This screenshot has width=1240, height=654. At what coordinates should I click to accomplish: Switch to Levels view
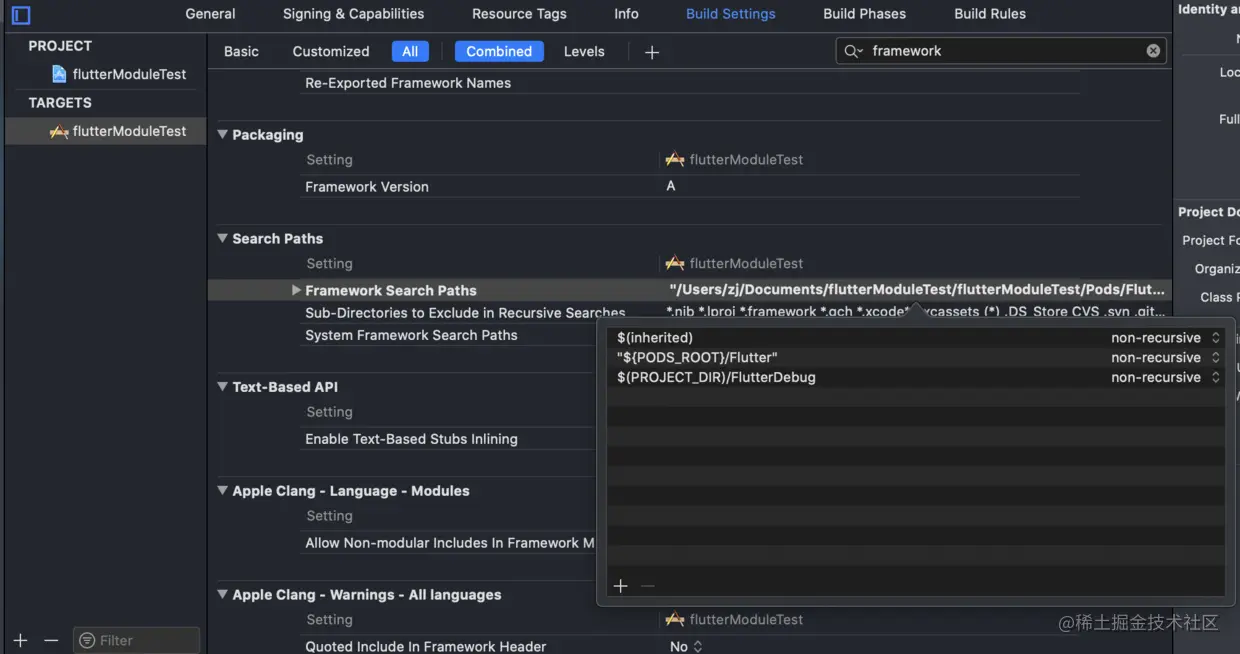point(584,52)
